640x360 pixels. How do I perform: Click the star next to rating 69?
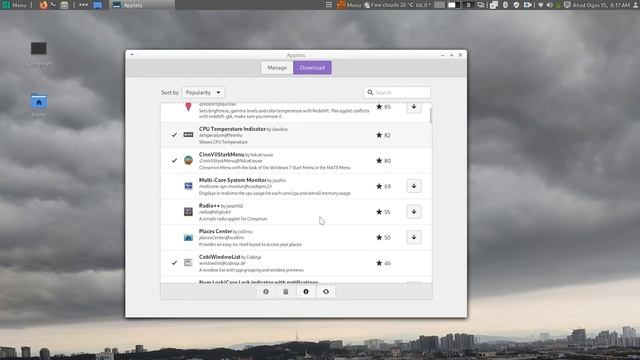click(379, 186)
